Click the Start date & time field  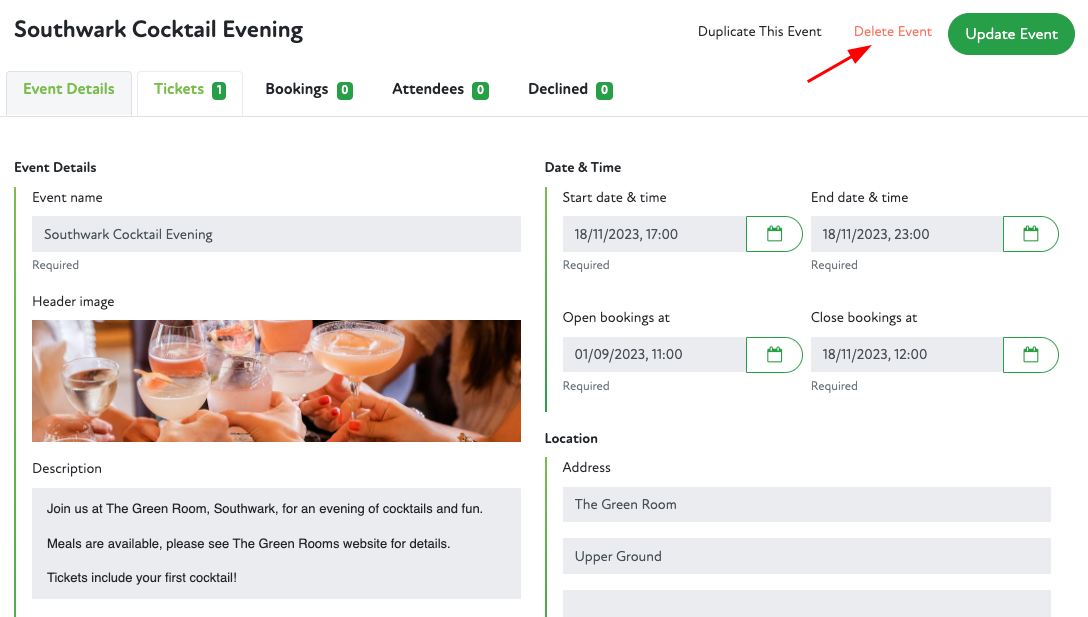coord(654,234)
